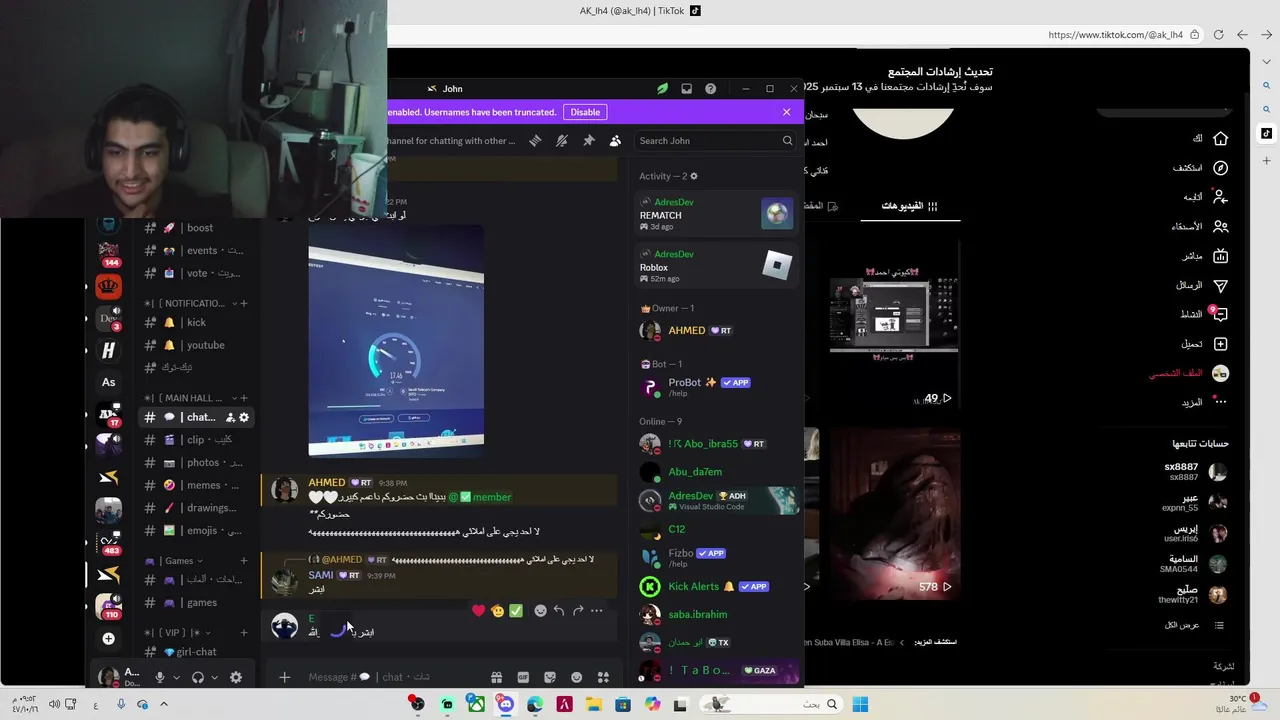This screenshot has height=720, width=1280.
Task: Click Add a Server plus button
Action: pos(108,638)
